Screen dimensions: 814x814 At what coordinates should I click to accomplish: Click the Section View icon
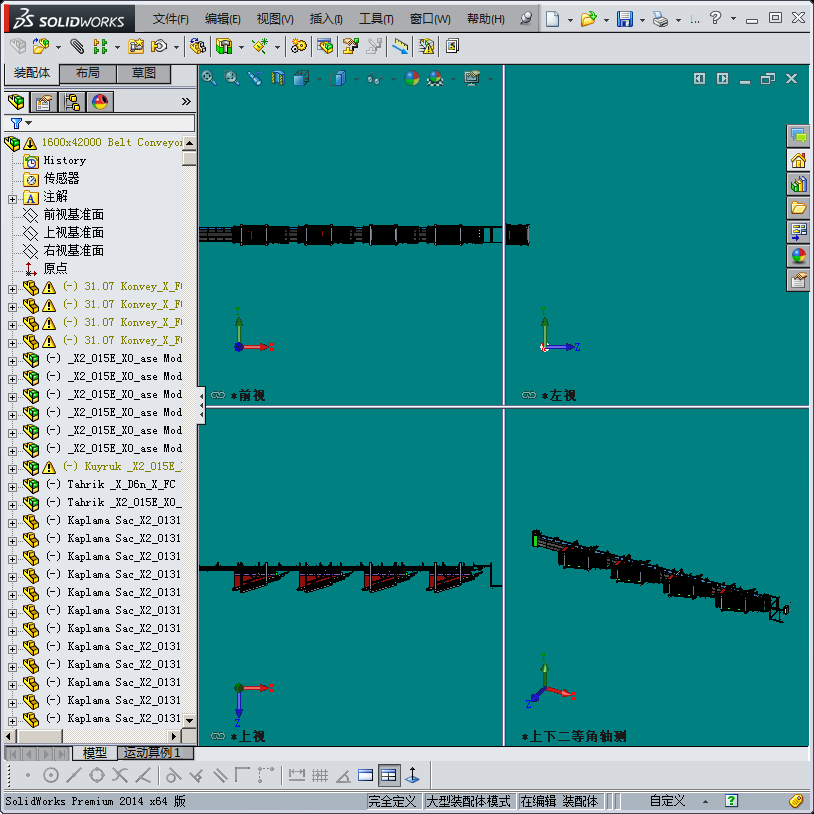click(x=278, y=78)
